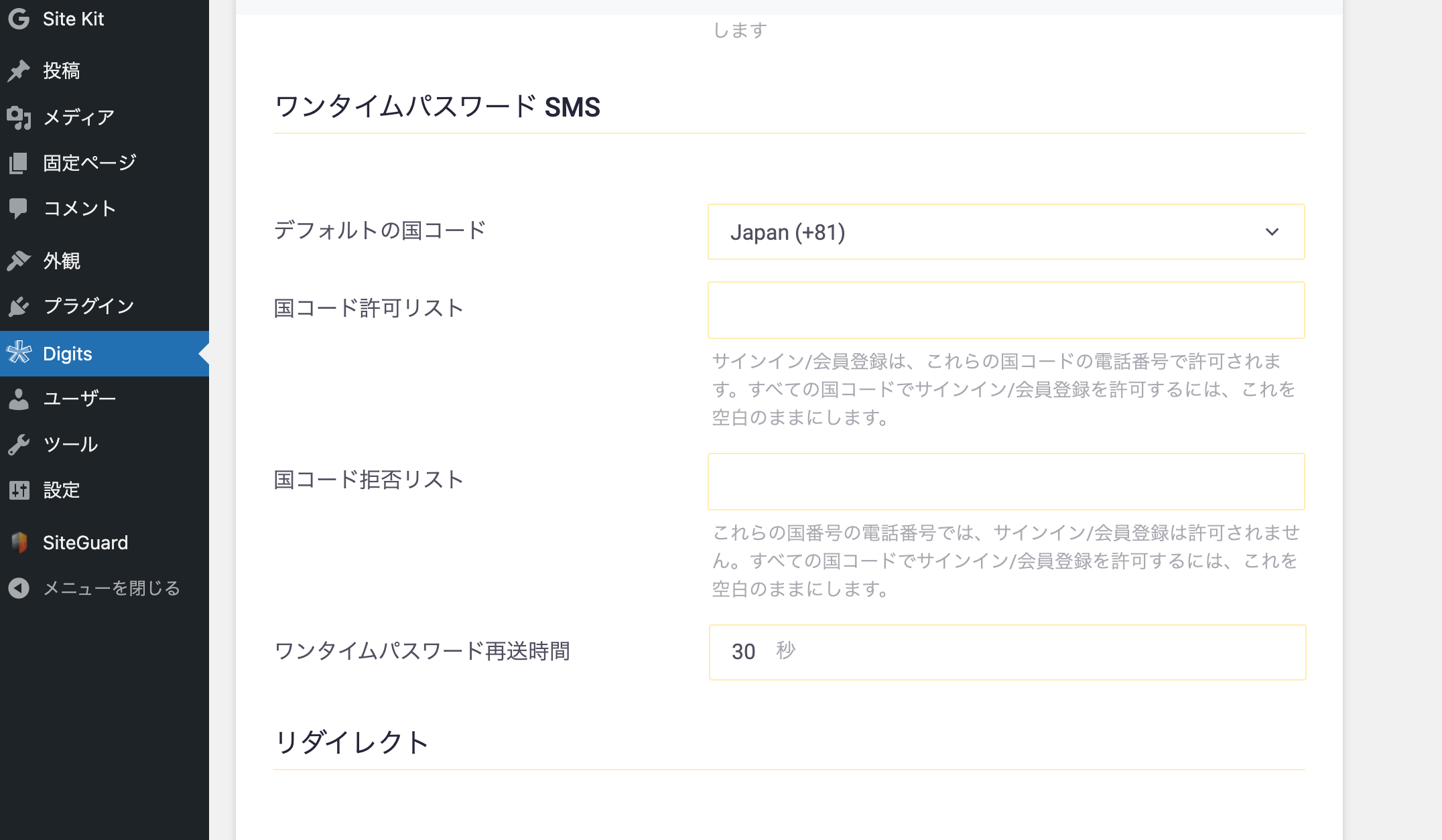Click the pushpin icon for 投稿
The height and width of the screenshot is (840, 1442).
tap(19, 70)
